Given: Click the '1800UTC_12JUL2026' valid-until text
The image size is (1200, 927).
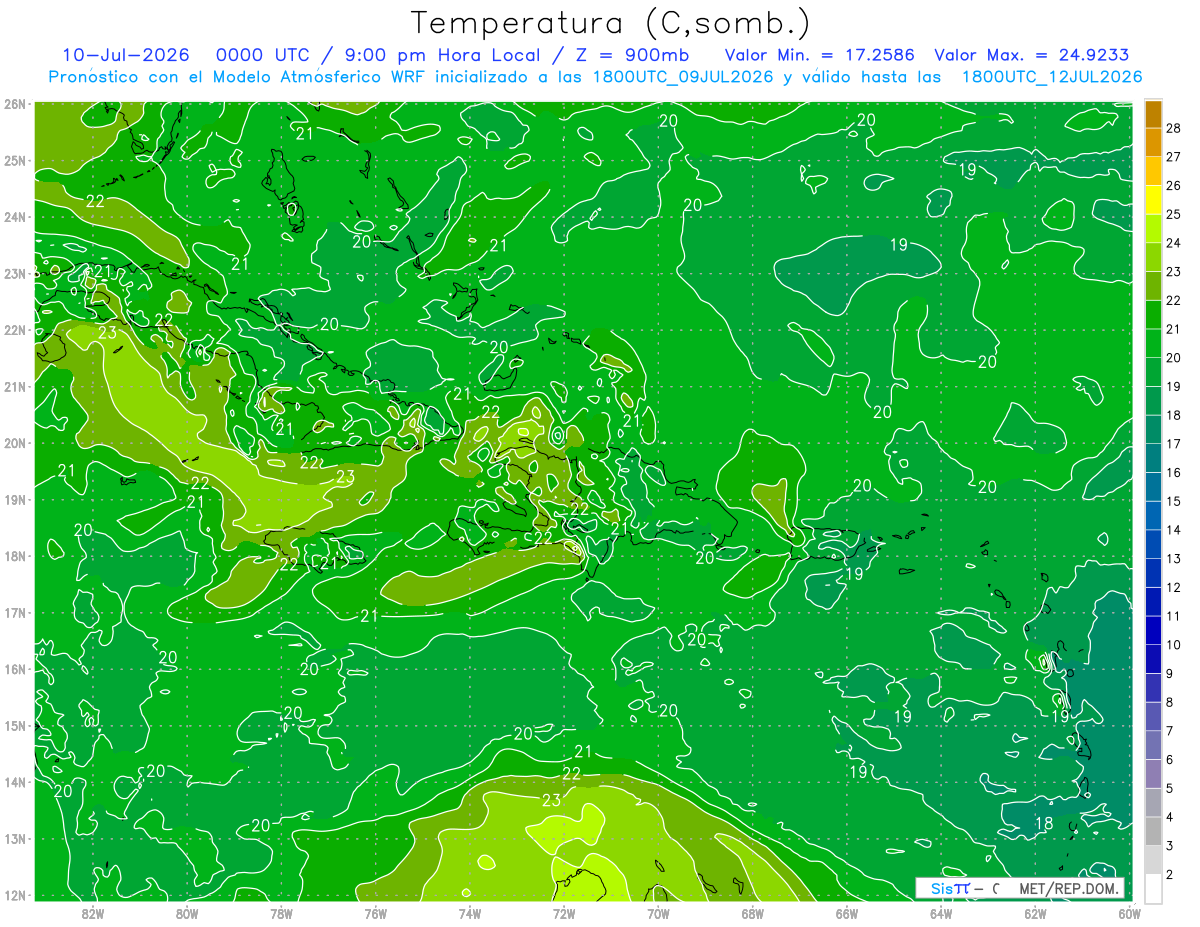Looking at the screenshot, I should pyautogui.click(x=1051, y=77).
